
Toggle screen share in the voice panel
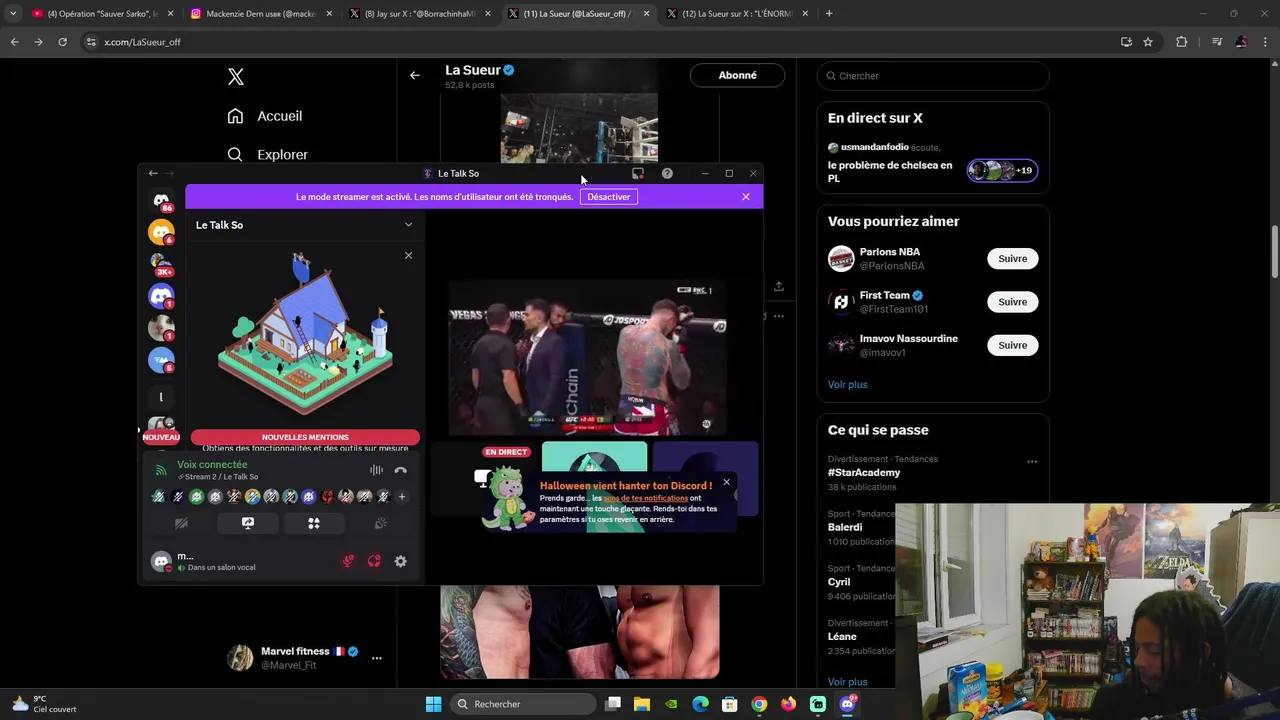point(248,523)
